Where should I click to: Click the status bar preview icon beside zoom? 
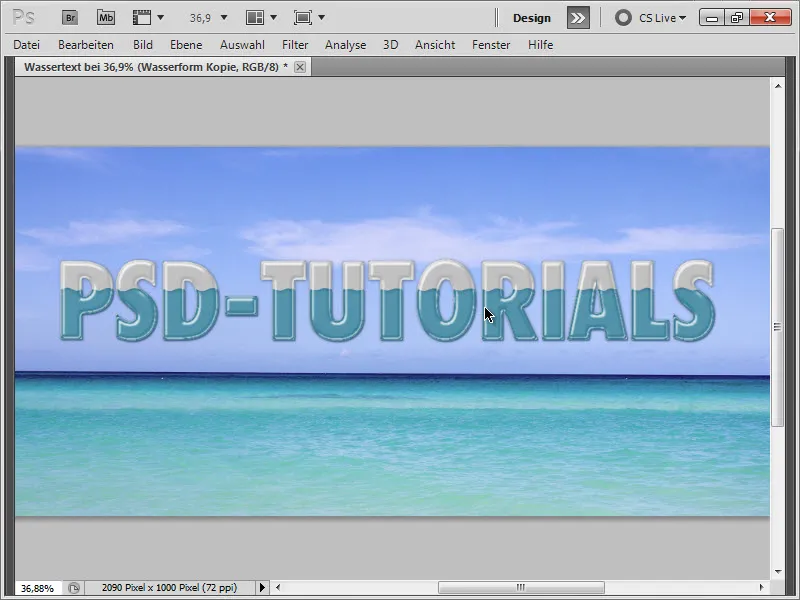point(73,588)
